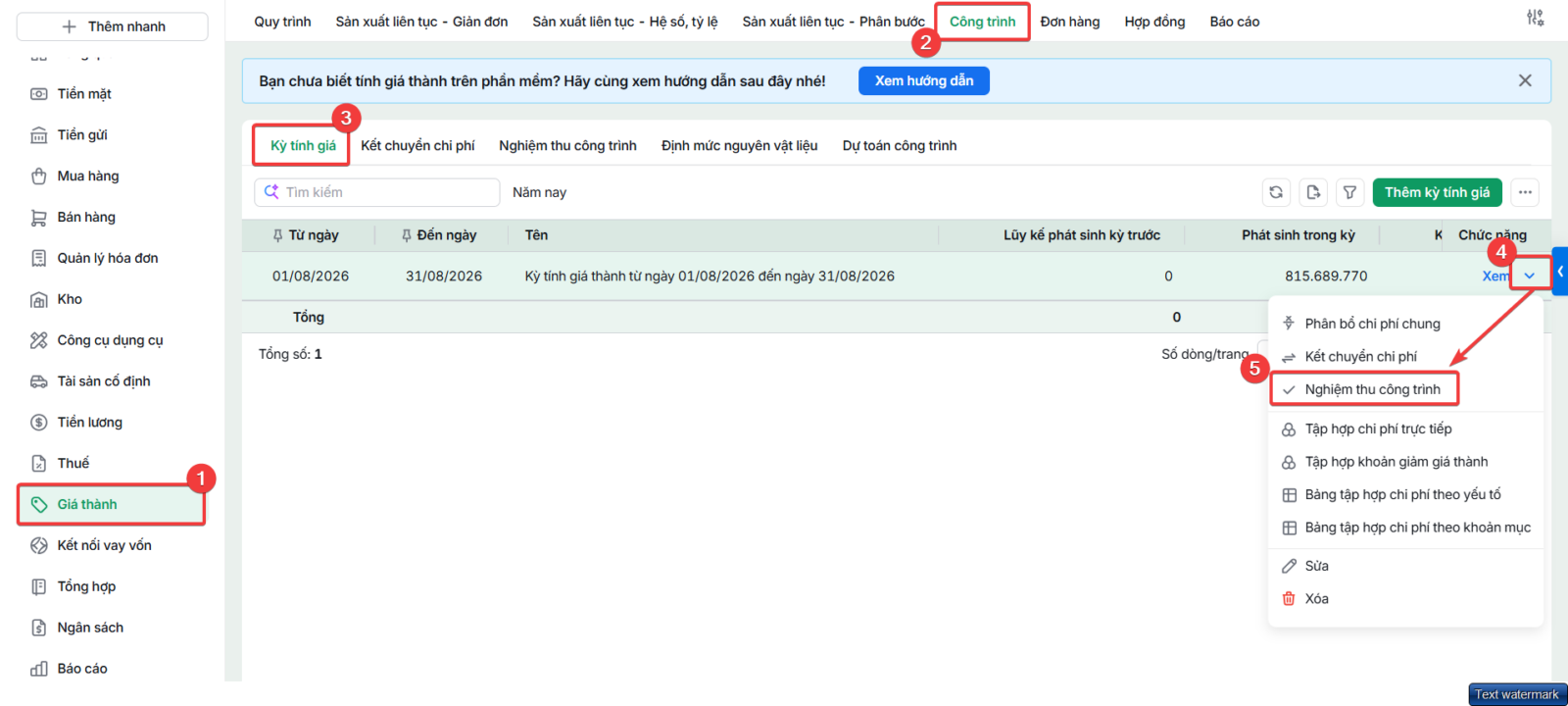The height and width of the screenshot is (706, 1568).
Task: Expand the collapsed right side panel
Action: click(x=1560, y=272)
